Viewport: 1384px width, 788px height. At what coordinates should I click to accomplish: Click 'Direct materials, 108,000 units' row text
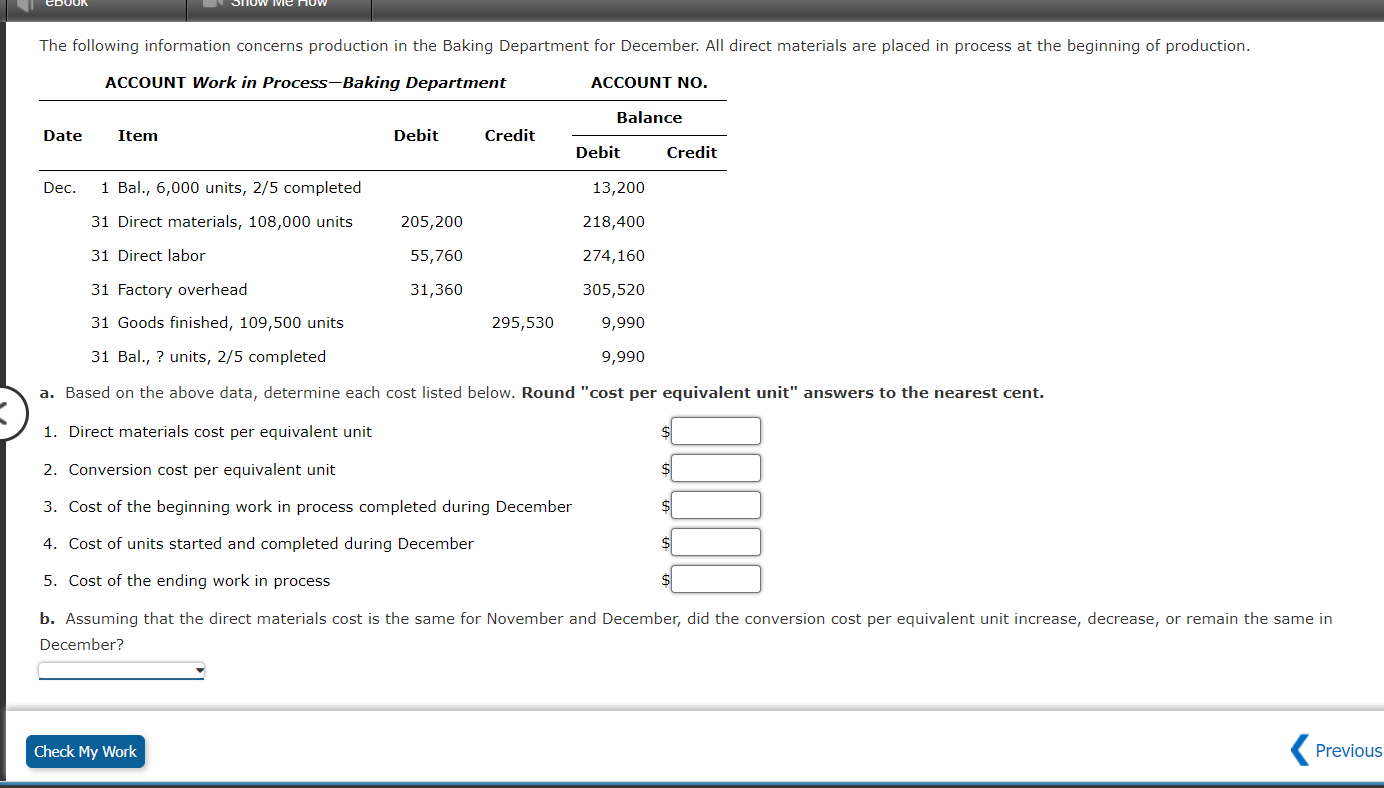235,222
